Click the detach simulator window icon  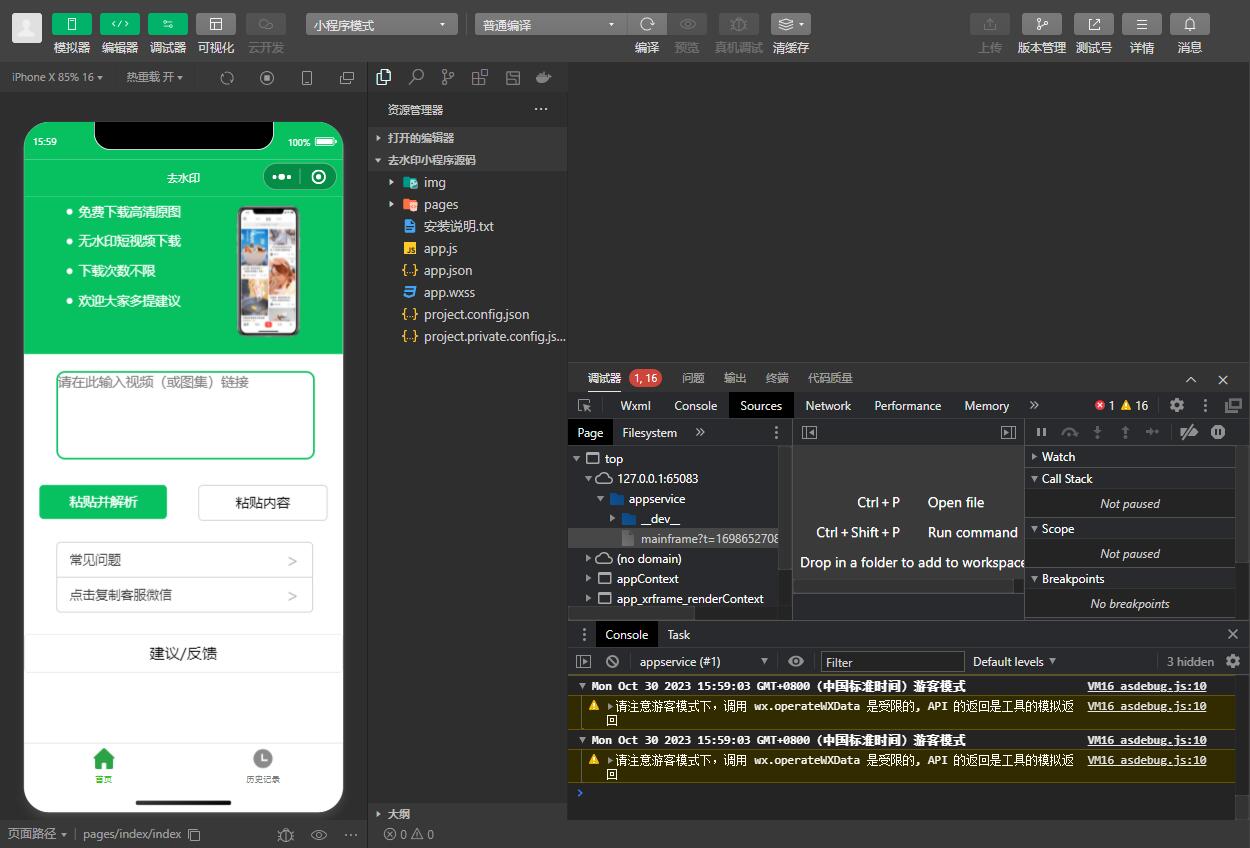click(x=347, y=78)
